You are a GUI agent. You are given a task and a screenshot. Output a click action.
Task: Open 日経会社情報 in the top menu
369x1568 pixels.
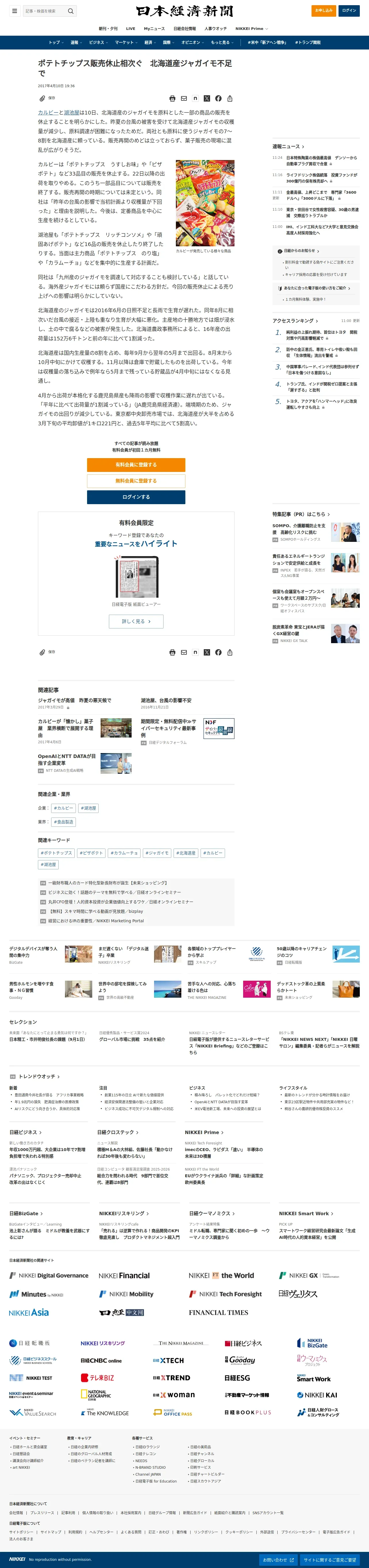pos(185,28)
